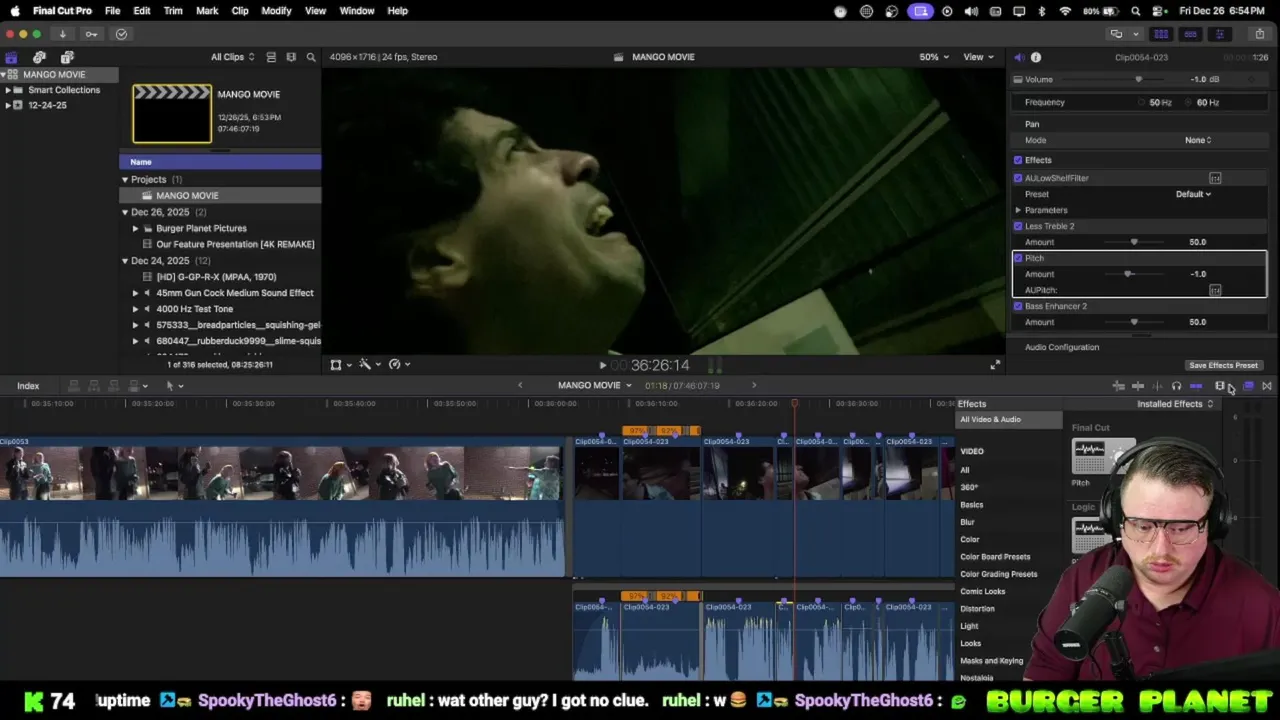The image size is (1280, 720).
Task: Select the MANGO MOVIE project thumbnail
Action: (x=172, y=113)
